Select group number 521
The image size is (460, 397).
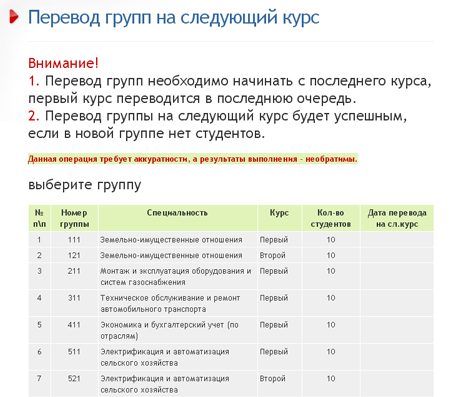(x=74, y=379)
